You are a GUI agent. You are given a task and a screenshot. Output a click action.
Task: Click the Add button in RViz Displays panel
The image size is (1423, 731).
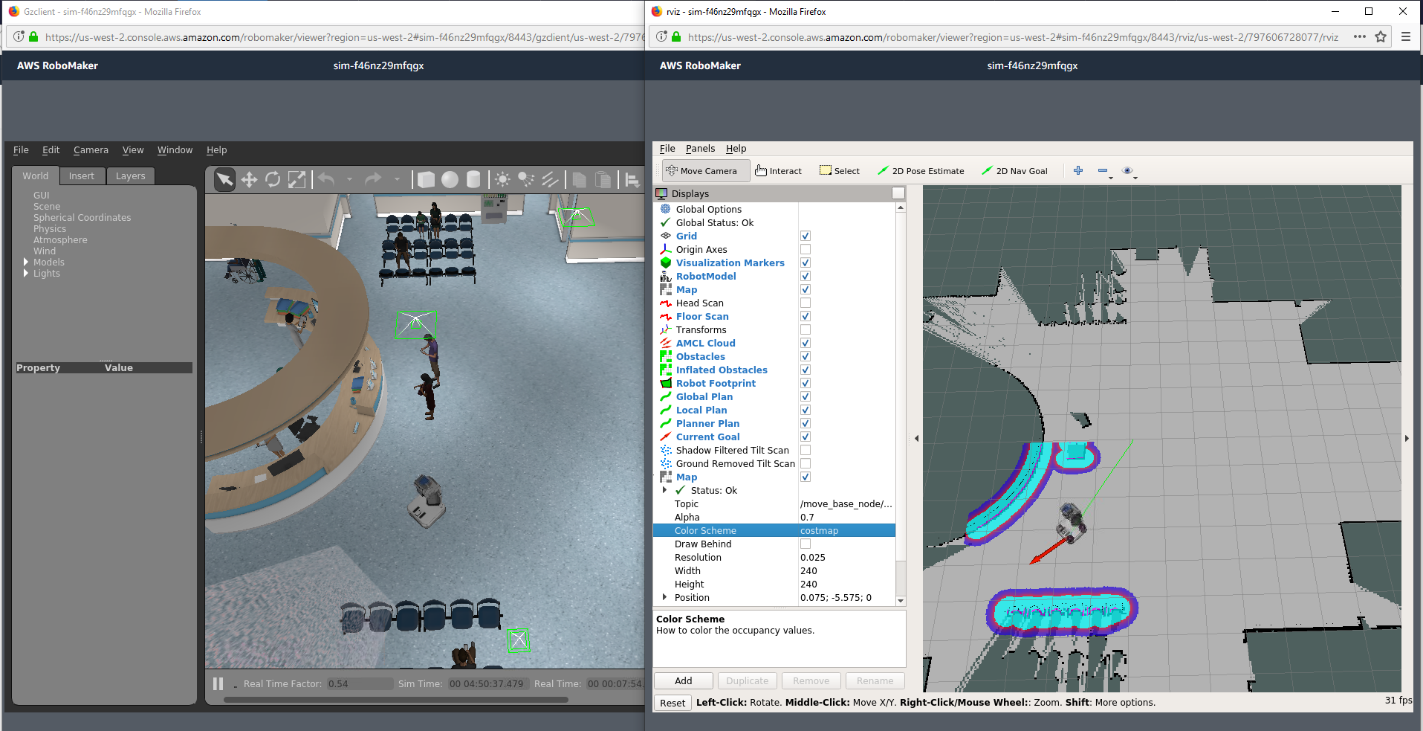[x=683, y=680]
